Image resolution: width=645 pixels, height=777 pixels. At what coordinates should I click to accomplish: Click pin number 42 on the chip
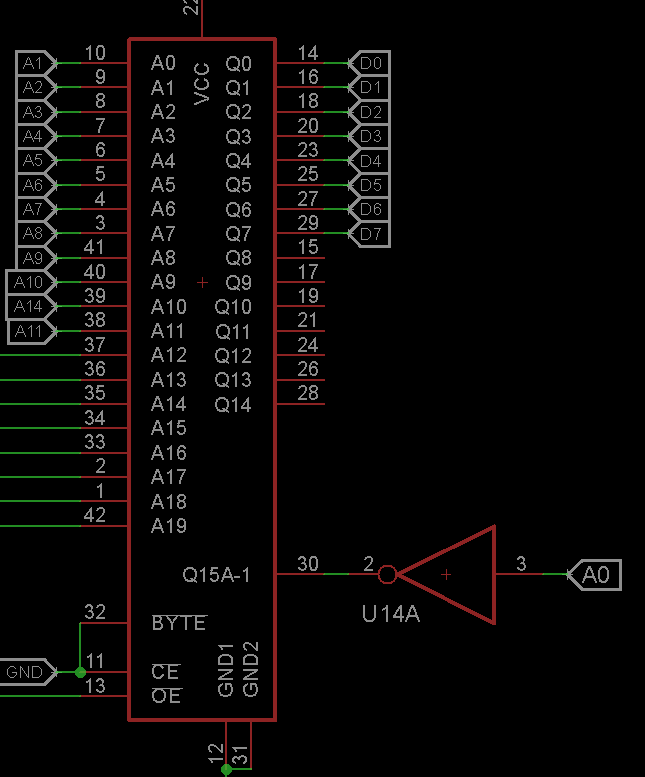(x=94, y=515)
